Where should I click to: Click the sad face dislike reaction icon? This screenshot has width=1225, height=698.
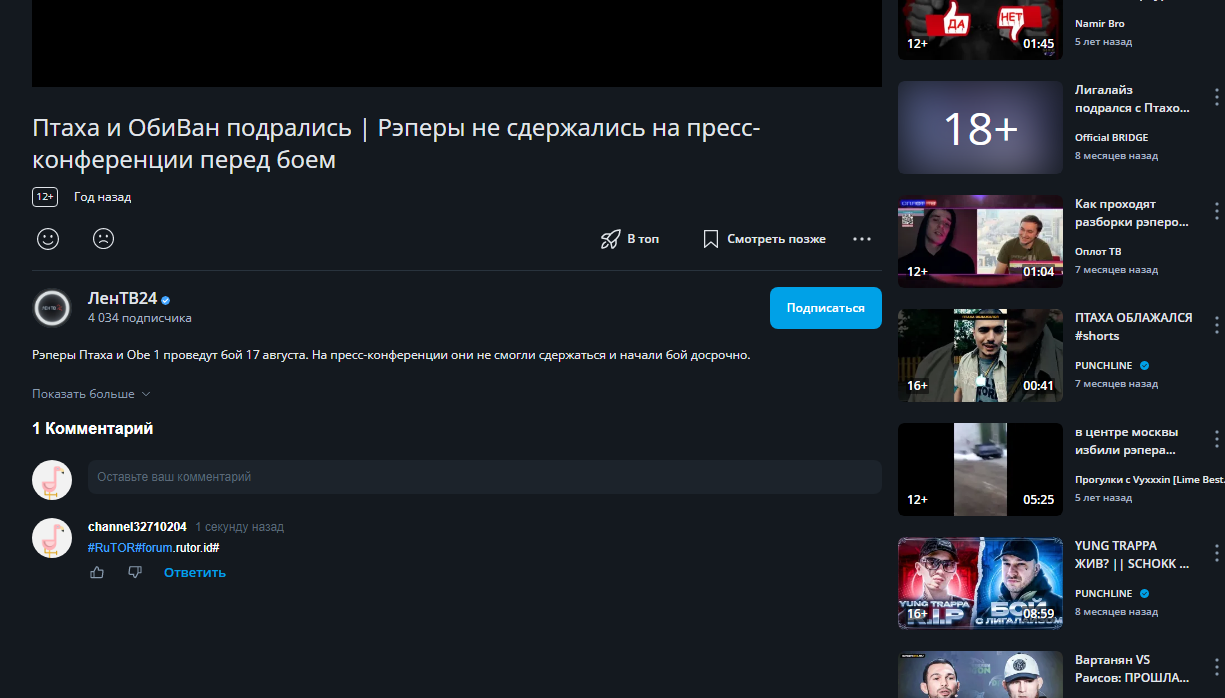click(103, 239)
